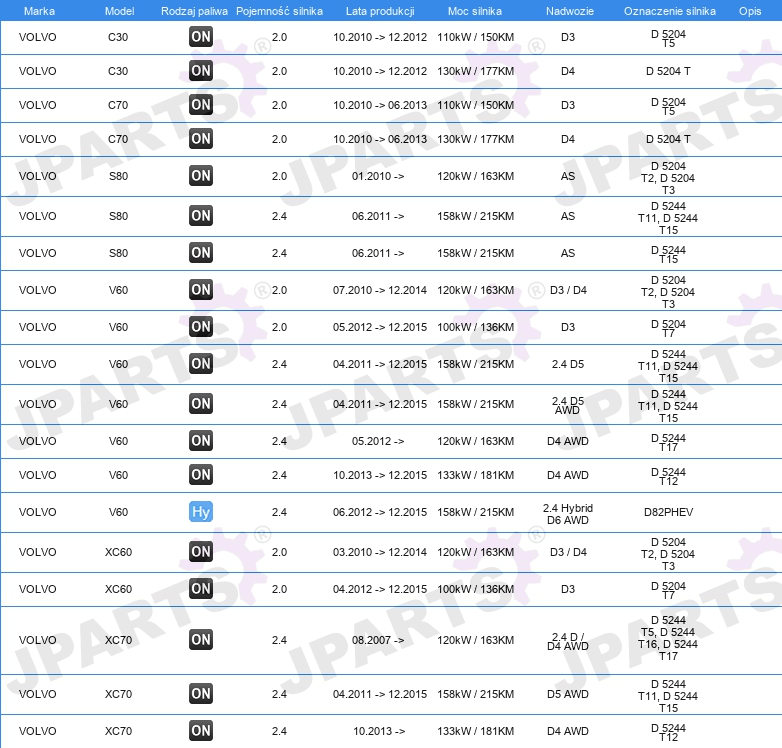Click the VOLVO brand cell in the V60 hybrid row

[x=37, y=512]
